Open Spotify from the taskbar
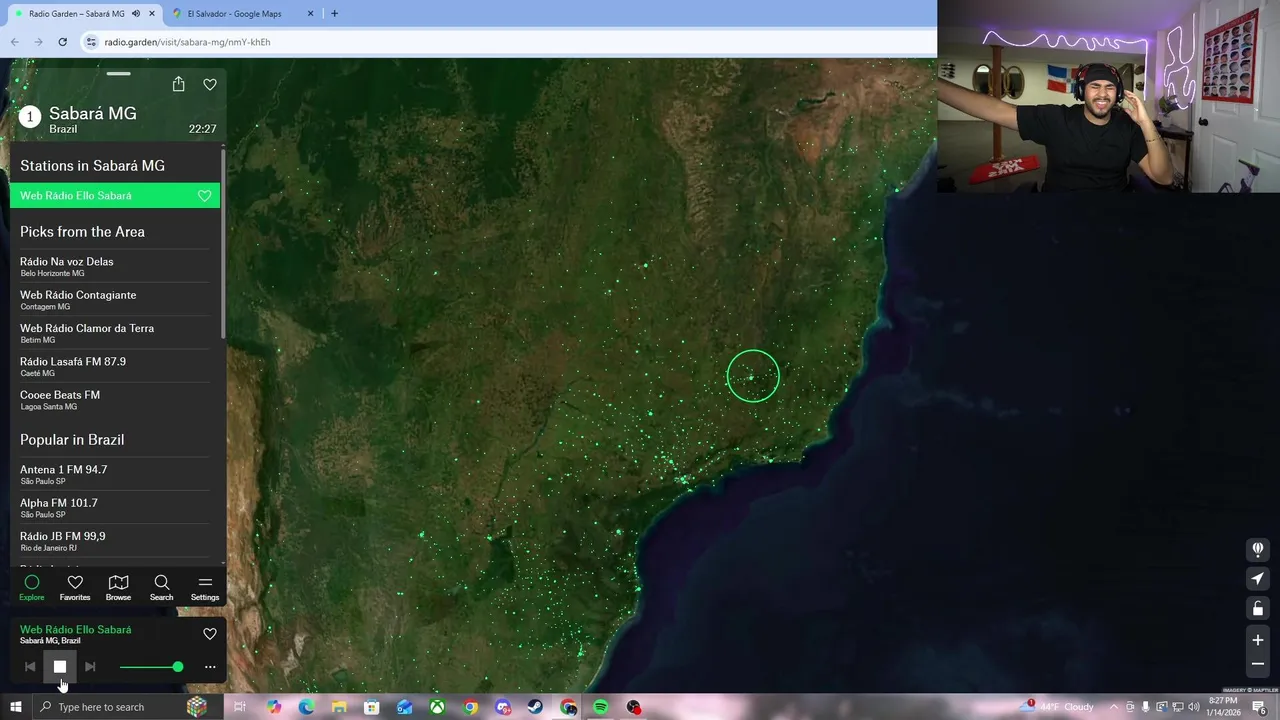This screenshot has width=1280, height=720. tap(600, 707)
